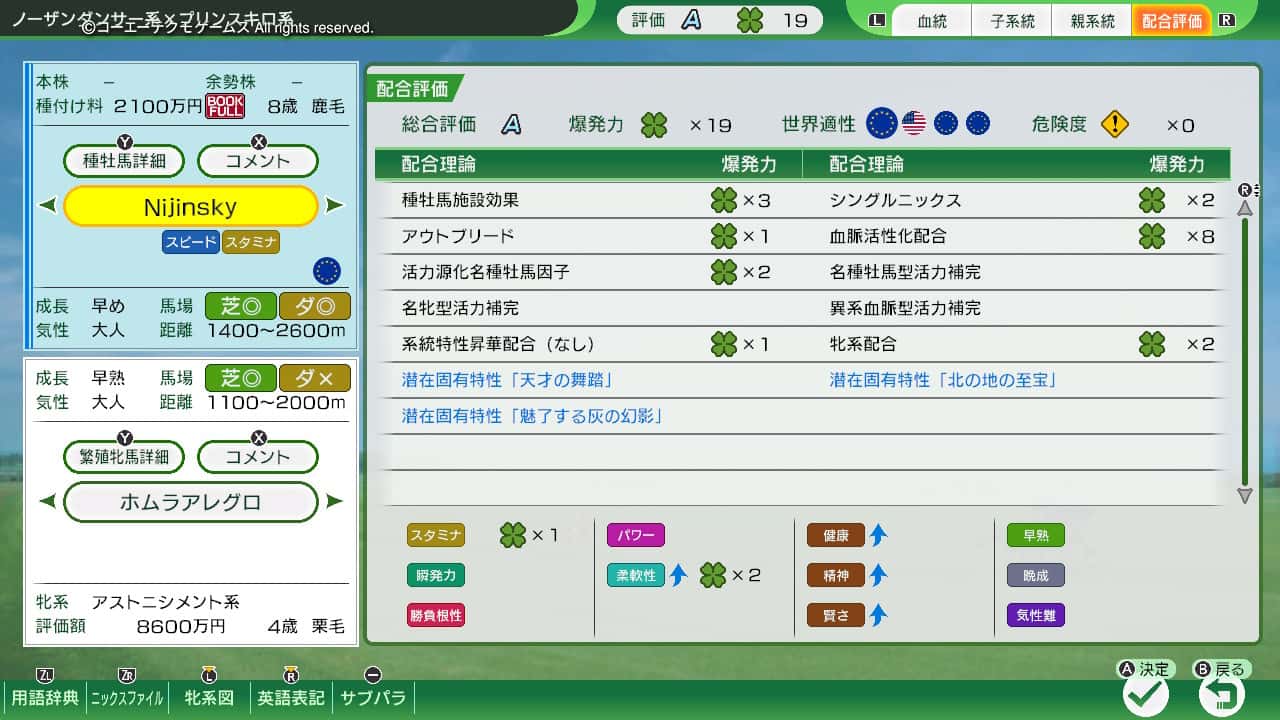Open 繁殖牝馬詳細 mare details
Viewport: 1280px width, 720px height.
pos(125,457)
